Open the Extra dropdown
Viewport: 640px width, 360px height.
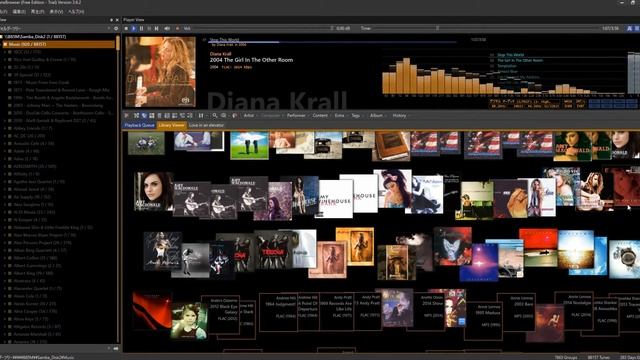tap(340, 116)
